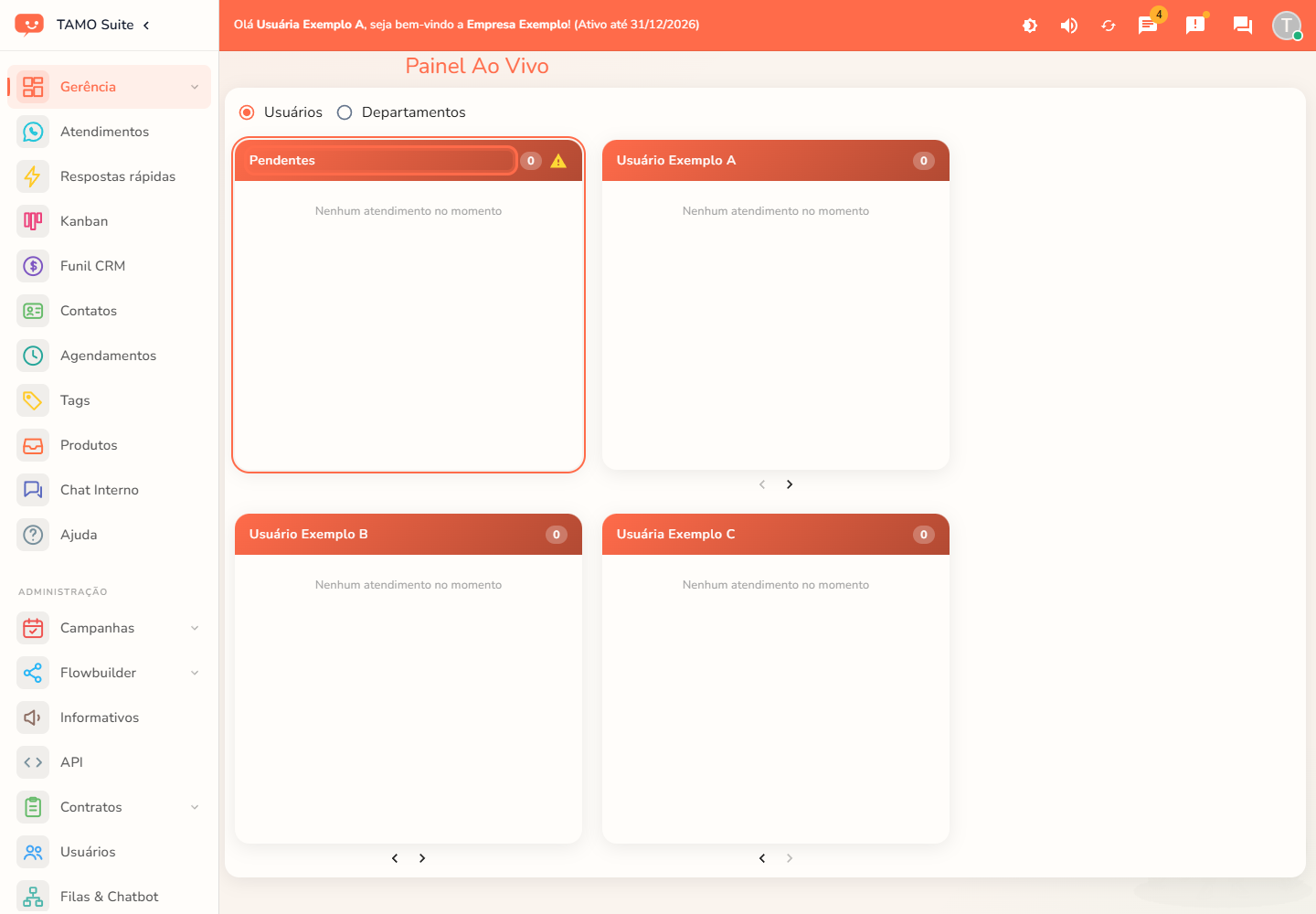Click the Usuária Exemplo C card header
1316x914 pixels.
coord(776,535)
